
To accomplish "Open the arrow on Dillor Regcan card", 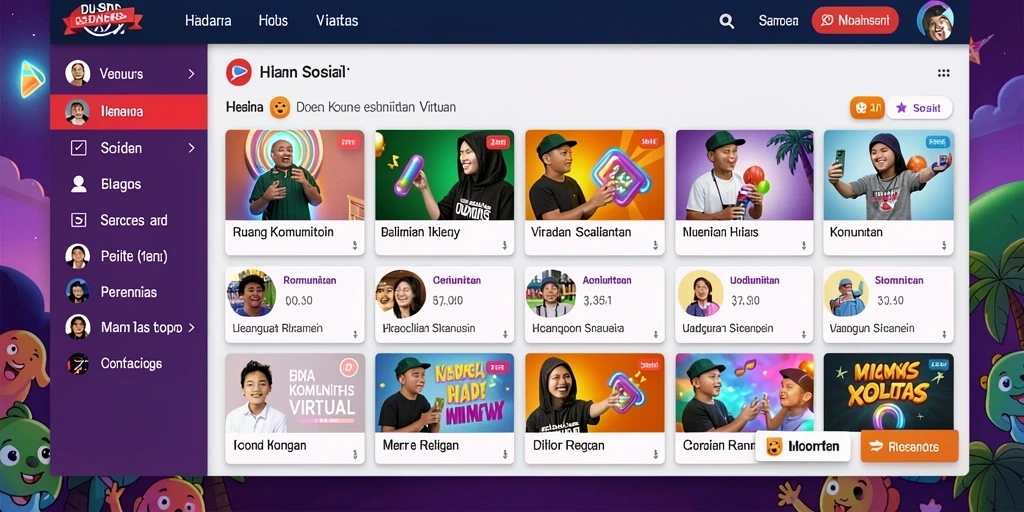I will point(655,453).
